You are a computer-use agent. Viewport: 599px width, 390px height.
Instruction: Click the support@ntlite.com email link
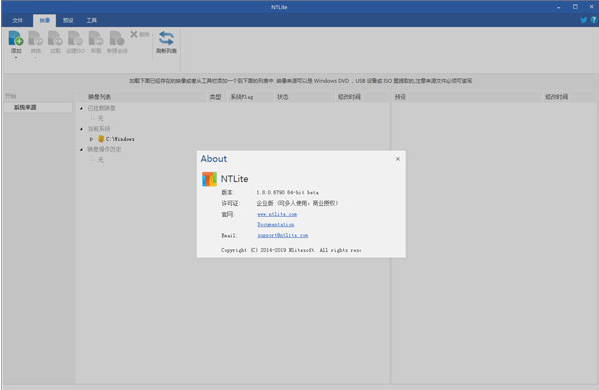(x=283, y=235)
